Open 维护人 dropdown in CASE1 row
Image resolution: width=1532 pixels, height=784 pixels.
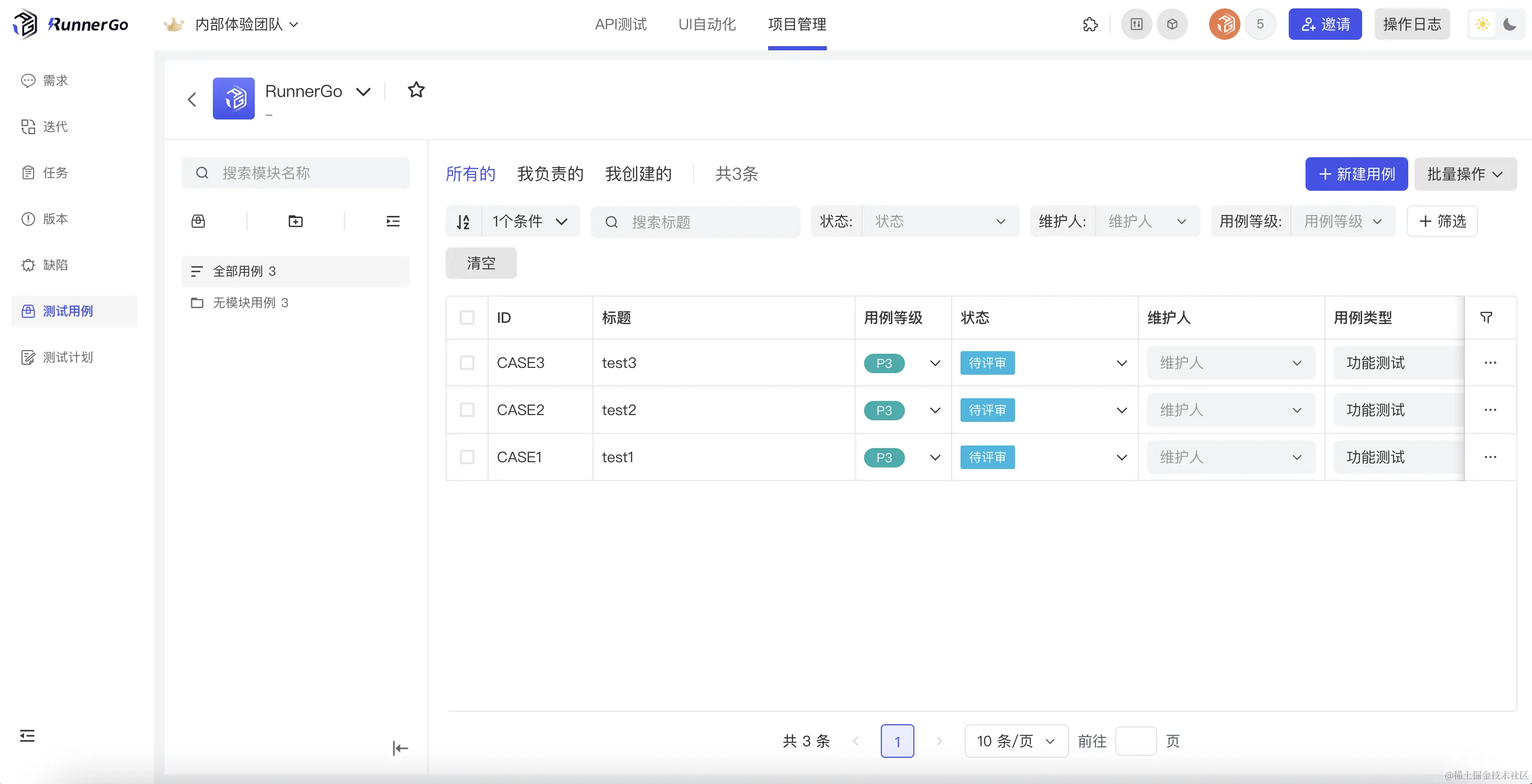1231,457
